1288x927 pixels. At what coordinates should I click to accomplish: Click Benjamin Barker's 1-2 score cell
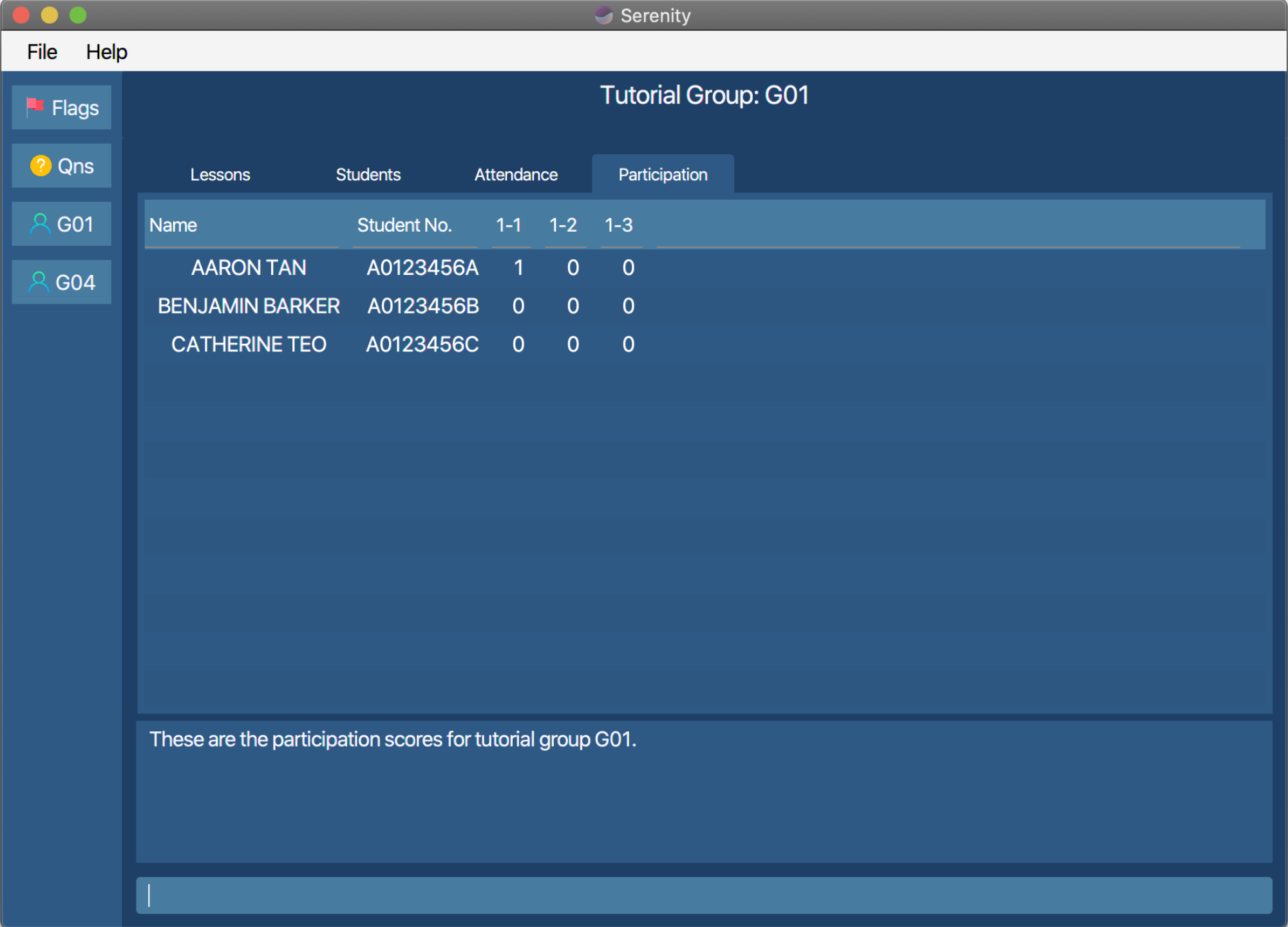[x=573, y=306]
